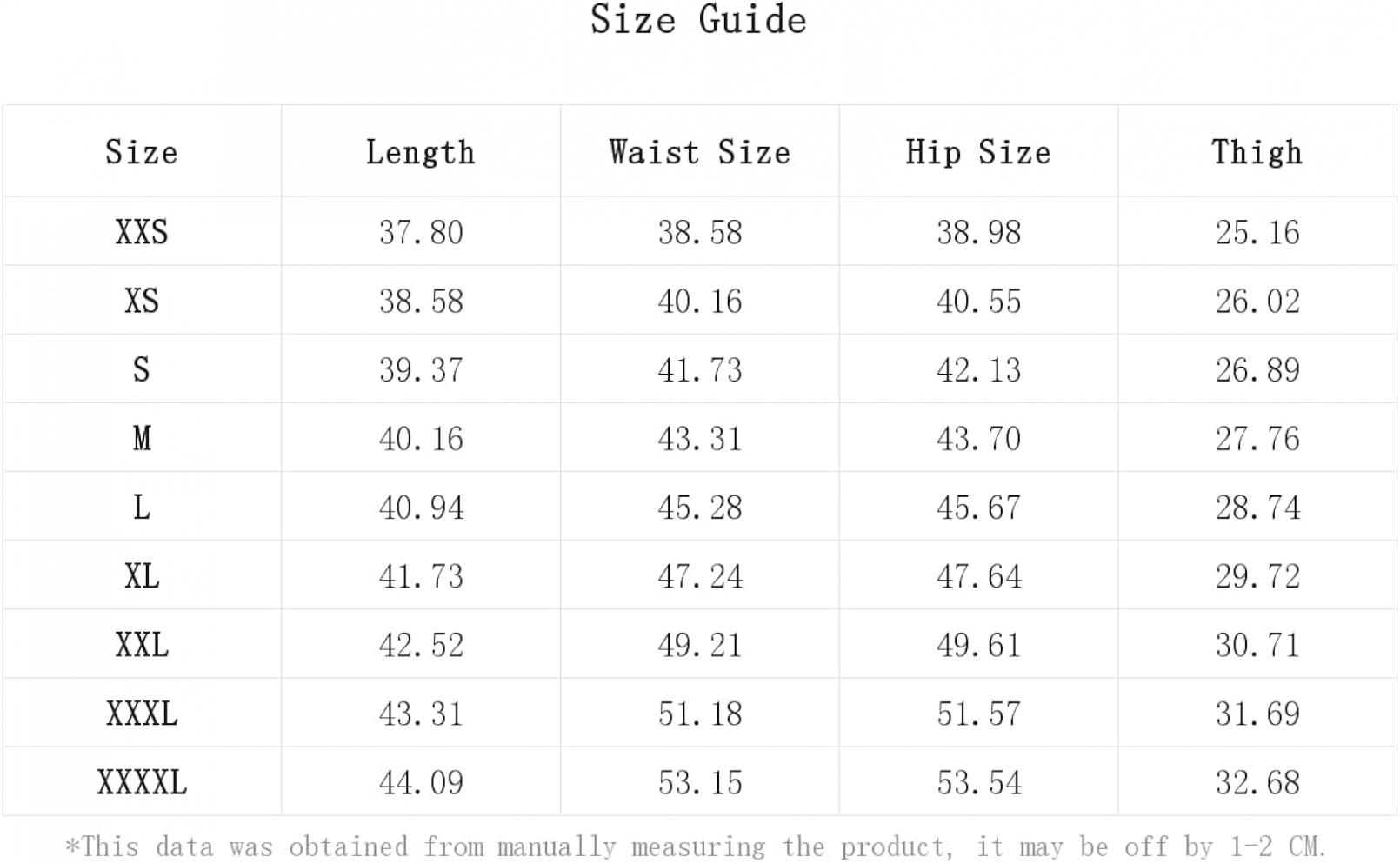Select the XXS size row label
The height and width of the screenshot is (863, 1400).
click(142, 232)
